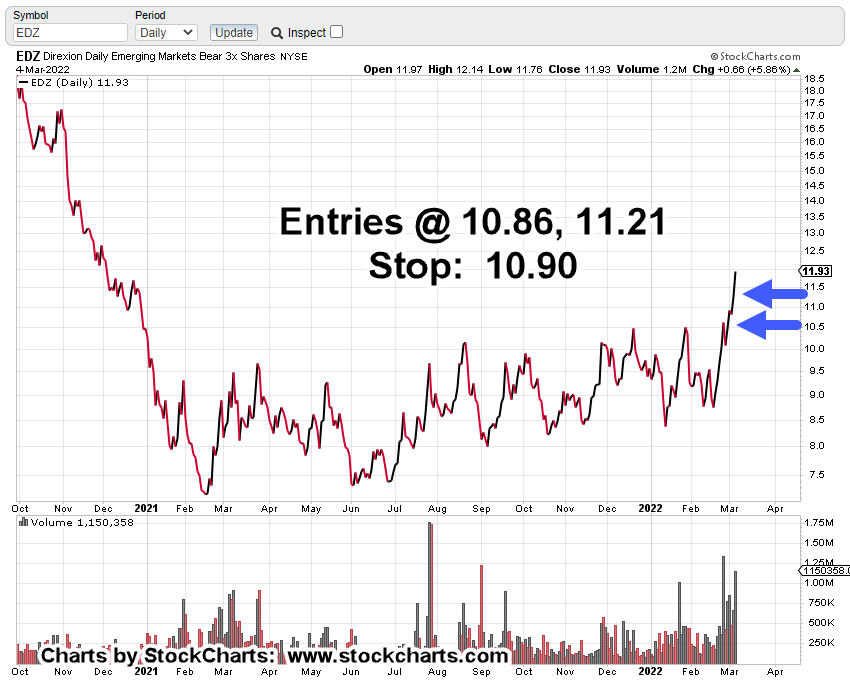Click the www.stockcharts.com watermark text
Image resolution: width=850 pixels, height=682 pixels.
click(398, 656)
